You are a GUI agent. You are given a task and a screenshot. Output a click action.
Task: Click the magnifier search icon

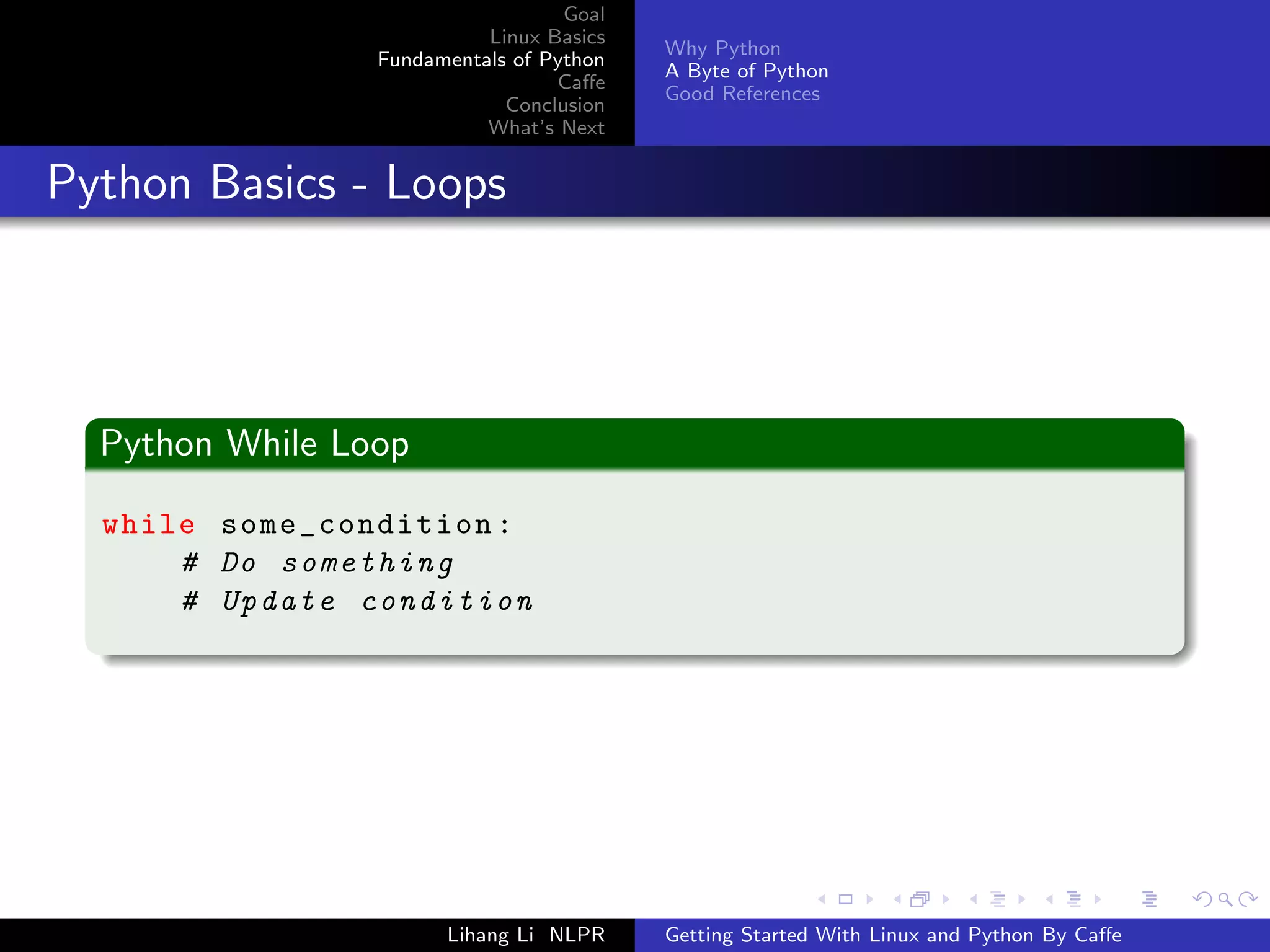tap(1225, 899)
